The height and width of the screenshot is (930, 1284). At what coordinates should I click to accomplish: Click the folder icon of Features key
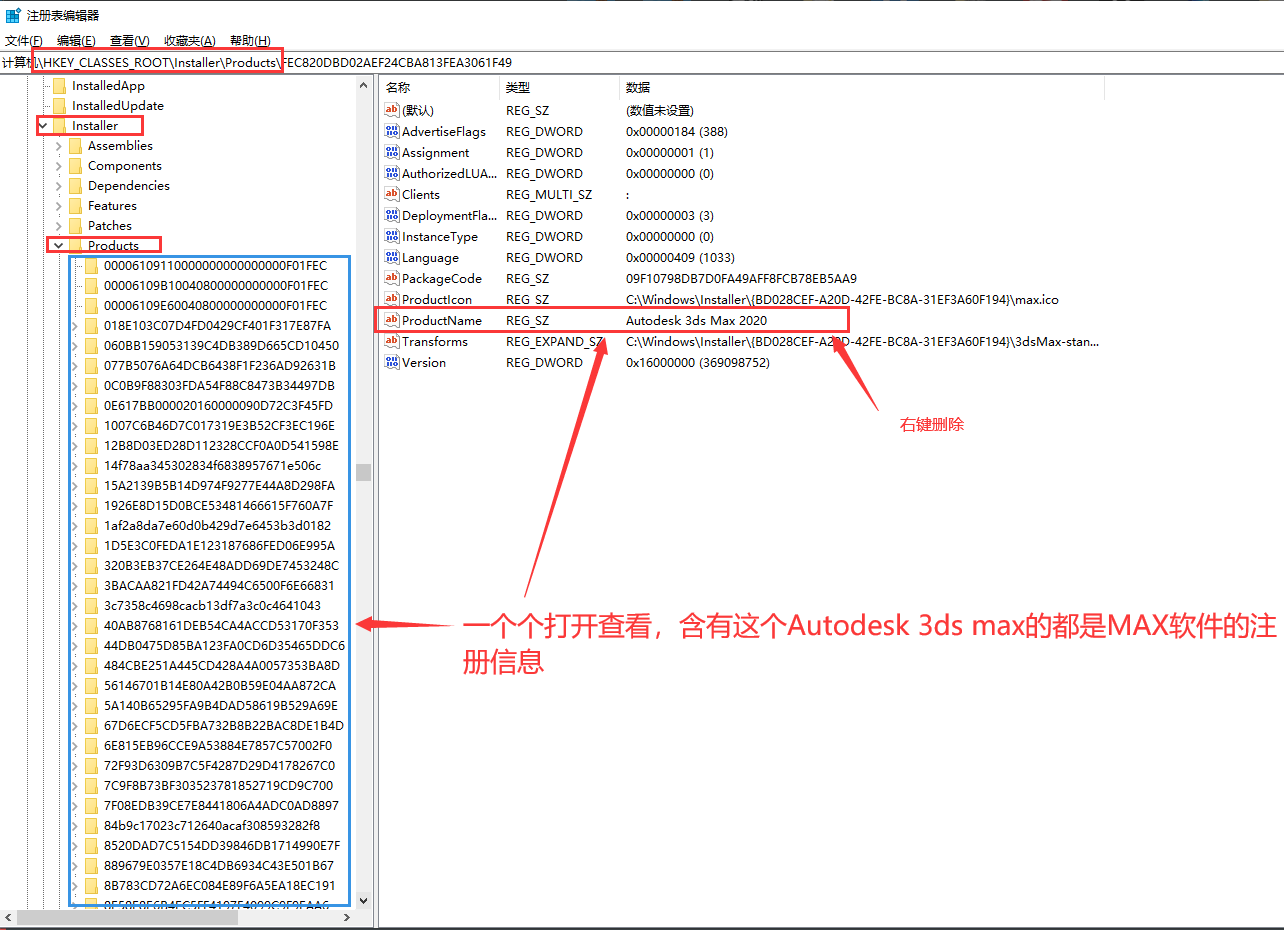pos(75,205)
